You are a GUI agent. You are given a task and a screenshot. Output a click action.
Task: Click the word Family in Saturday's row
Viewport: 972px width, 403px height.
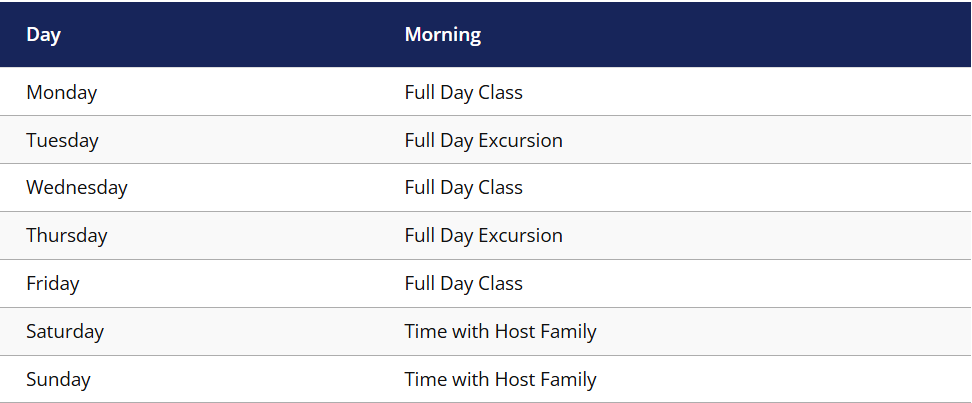568,332
